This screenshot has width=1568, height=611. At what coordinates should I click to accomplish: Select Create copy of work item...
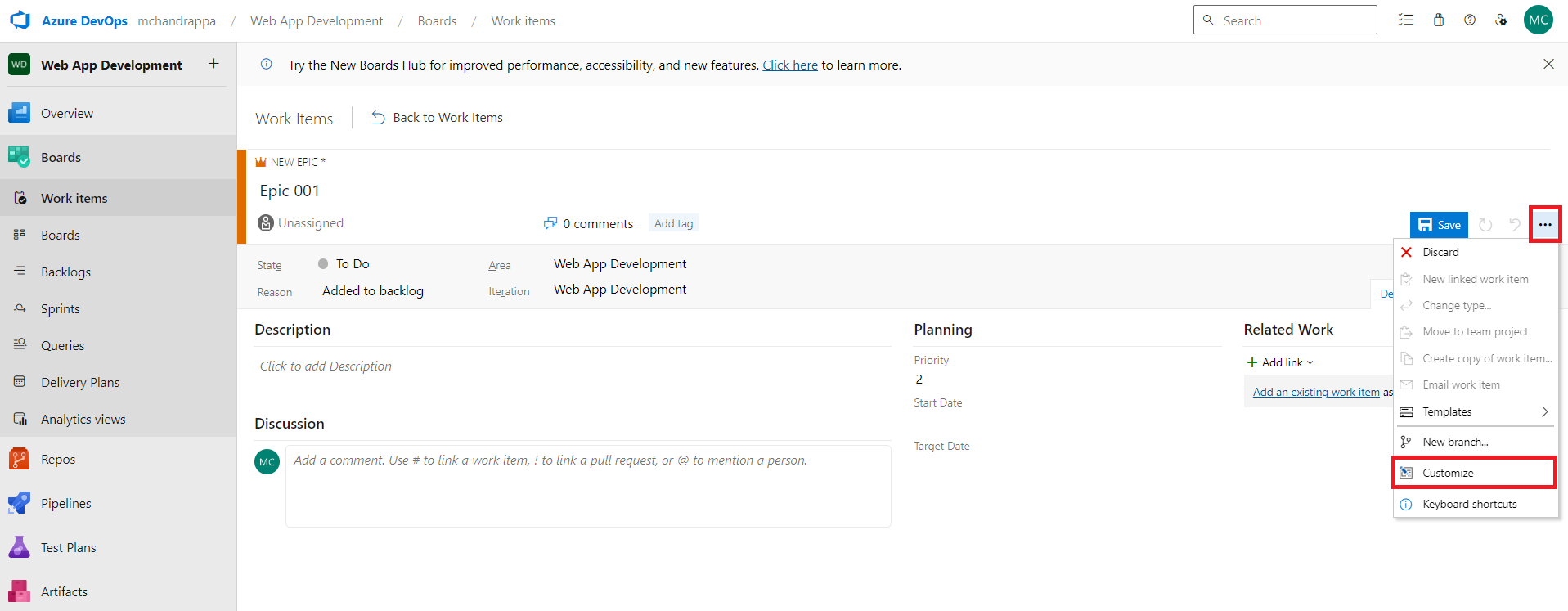[x=1476, y=358]
